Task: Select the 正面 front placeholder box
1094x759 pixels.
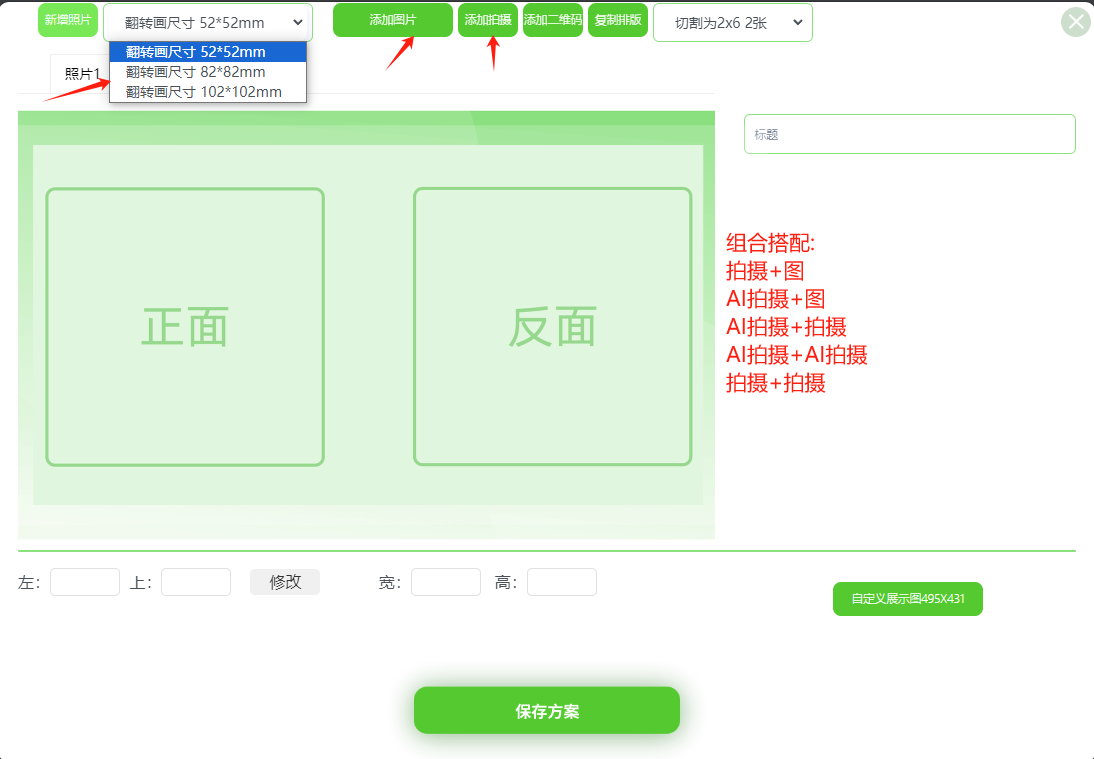Action: point(185,326)
